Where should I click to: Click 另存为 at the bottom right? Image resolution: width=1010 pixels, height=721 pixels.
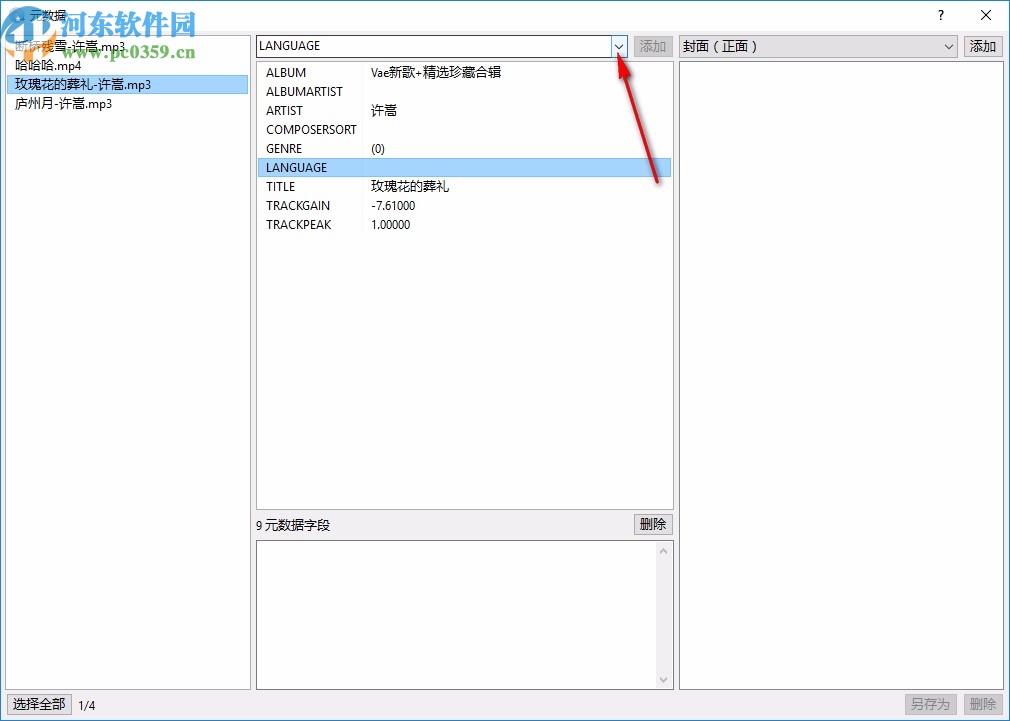coord(931,704)
